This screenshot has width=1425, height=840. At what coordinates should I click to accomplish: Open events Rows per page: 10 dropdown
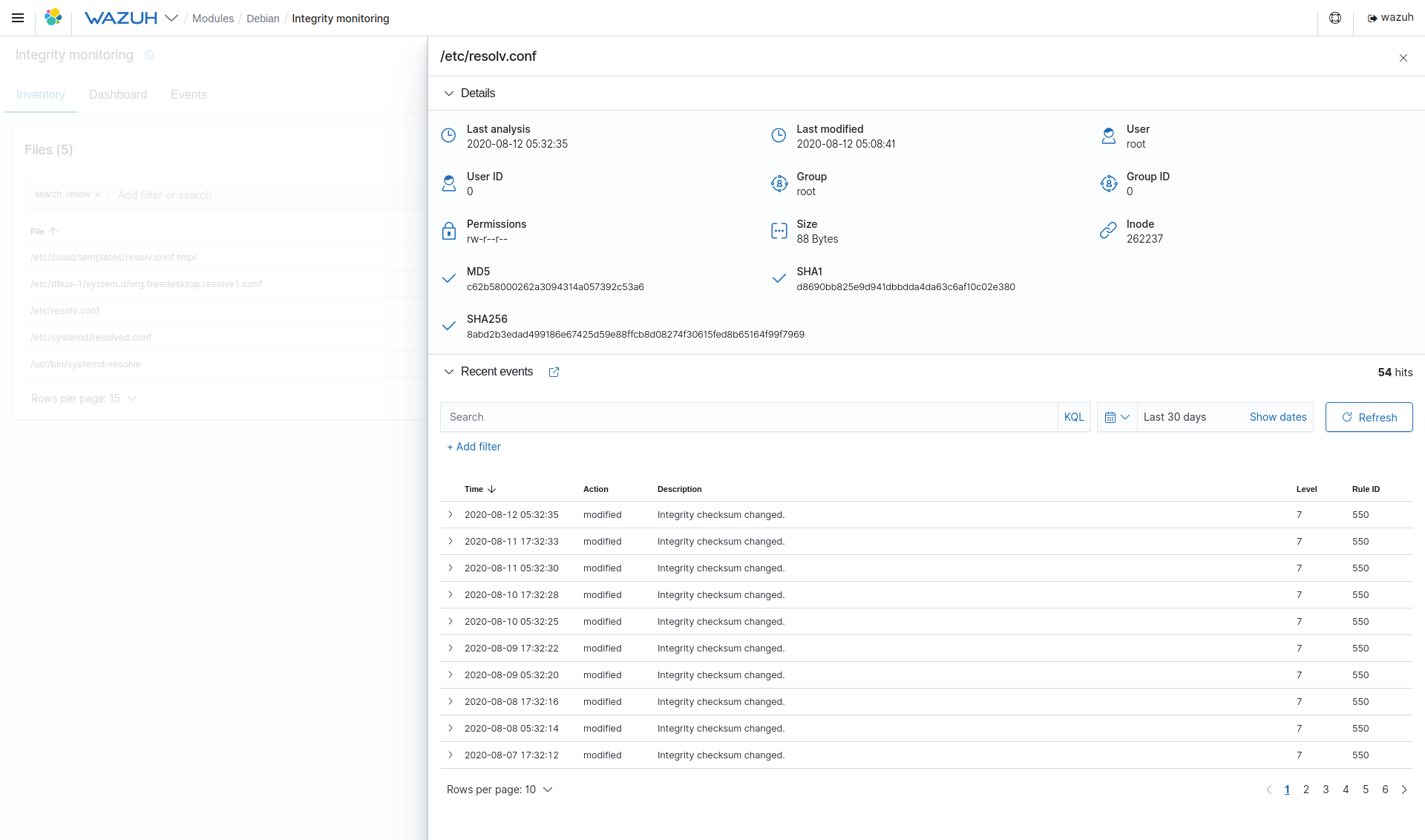click(499, 790)
